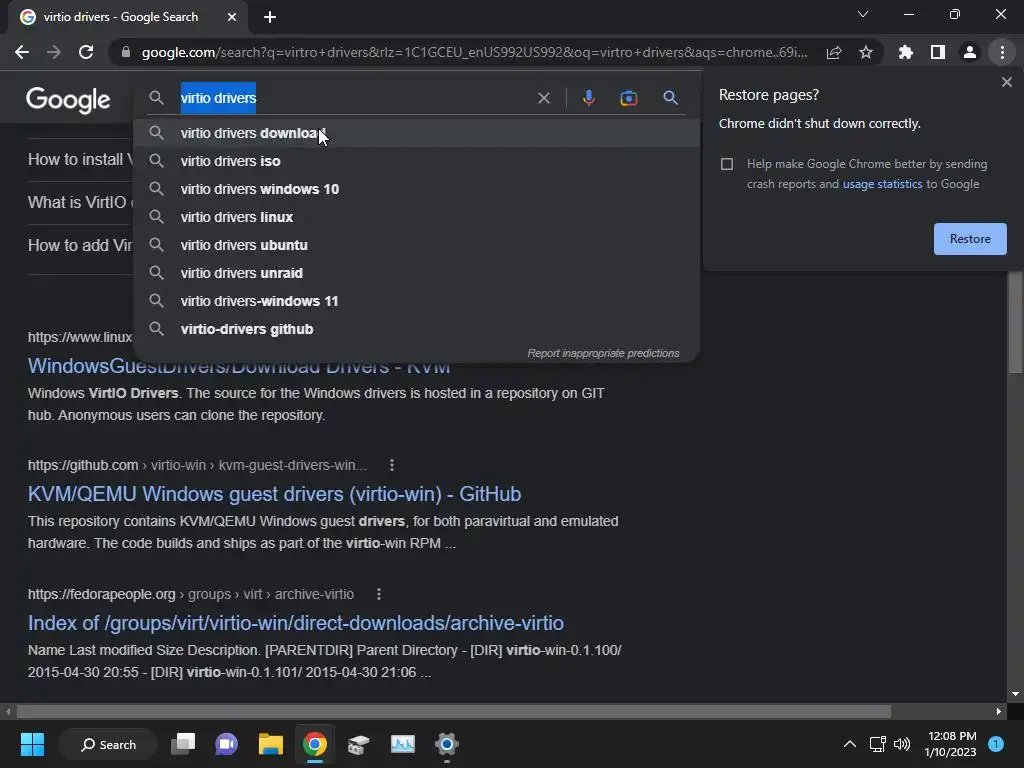
Task: Open the Chrome extensions puzzle icon
Action: [x=905, y=52]
